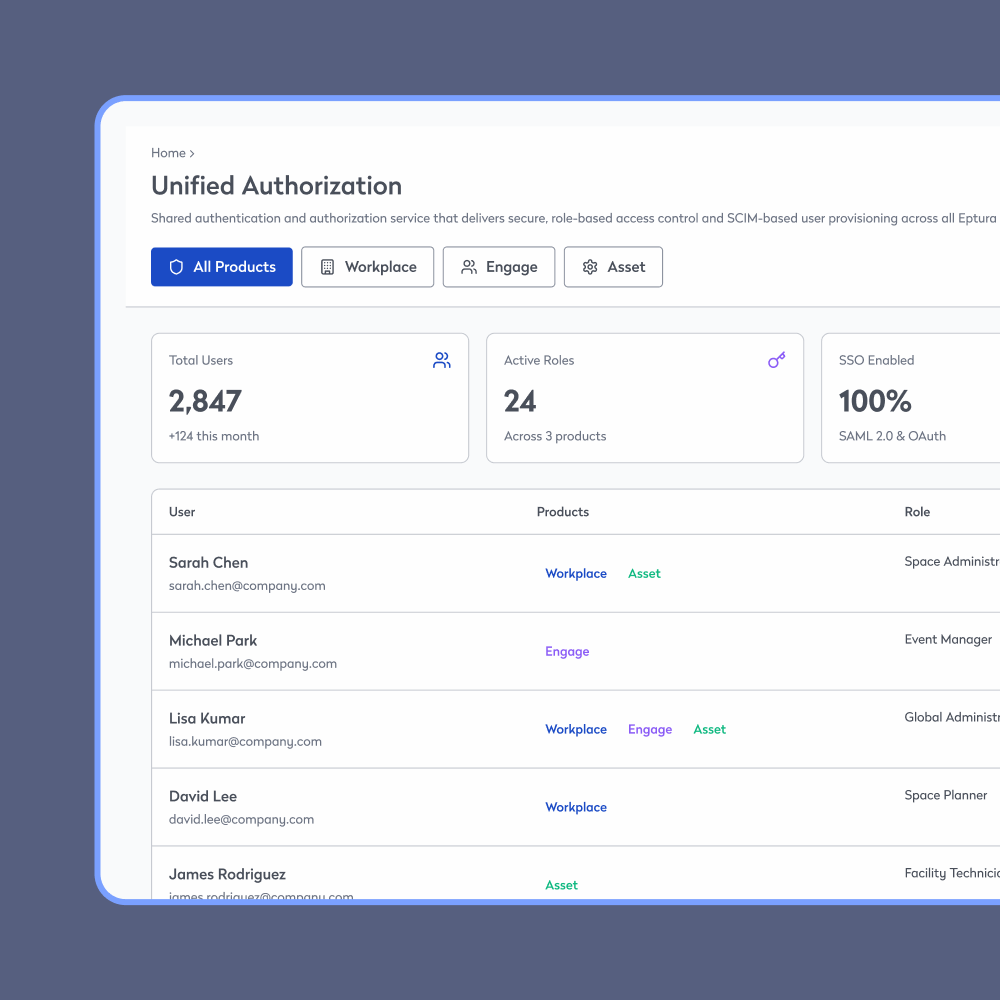Click the people icon on Engage tab

[x=469, y=267]
